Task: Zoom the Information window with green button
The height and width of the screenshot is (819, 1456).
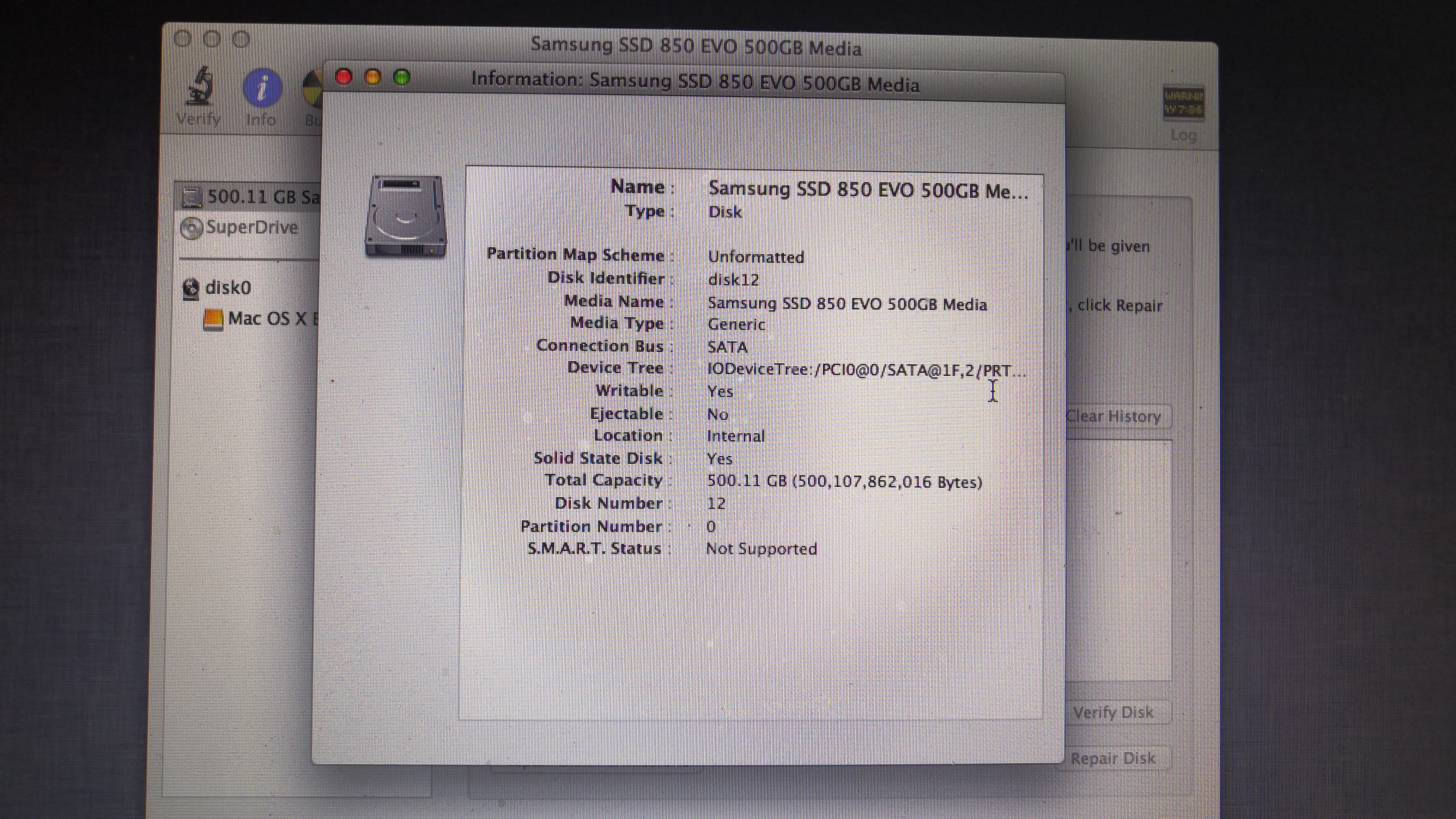Action: pos(402,78)
